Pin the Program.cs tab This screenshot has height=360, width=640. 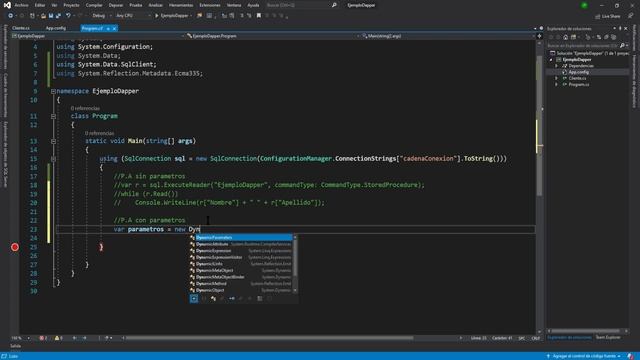[108, 29]
